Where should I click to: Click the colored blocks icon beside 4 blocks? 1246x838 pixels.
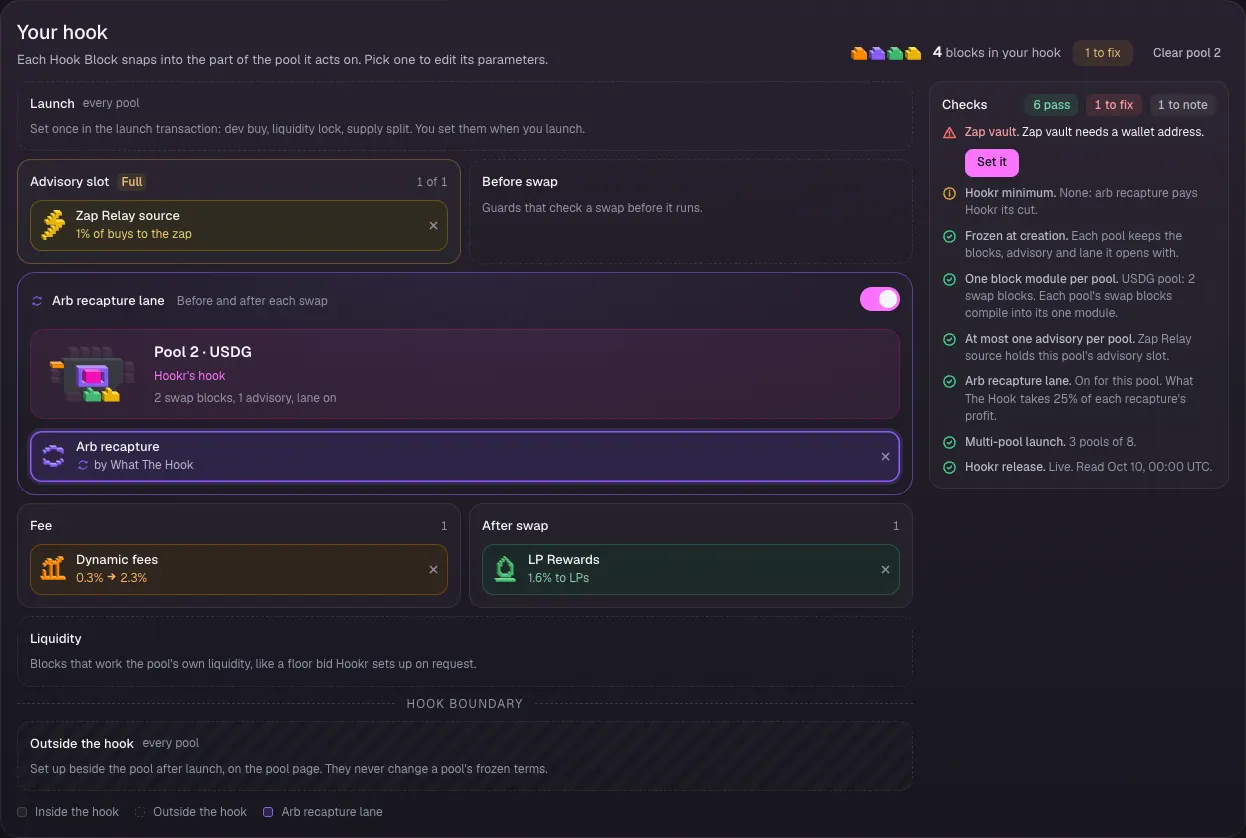click(x=886, y=53)
